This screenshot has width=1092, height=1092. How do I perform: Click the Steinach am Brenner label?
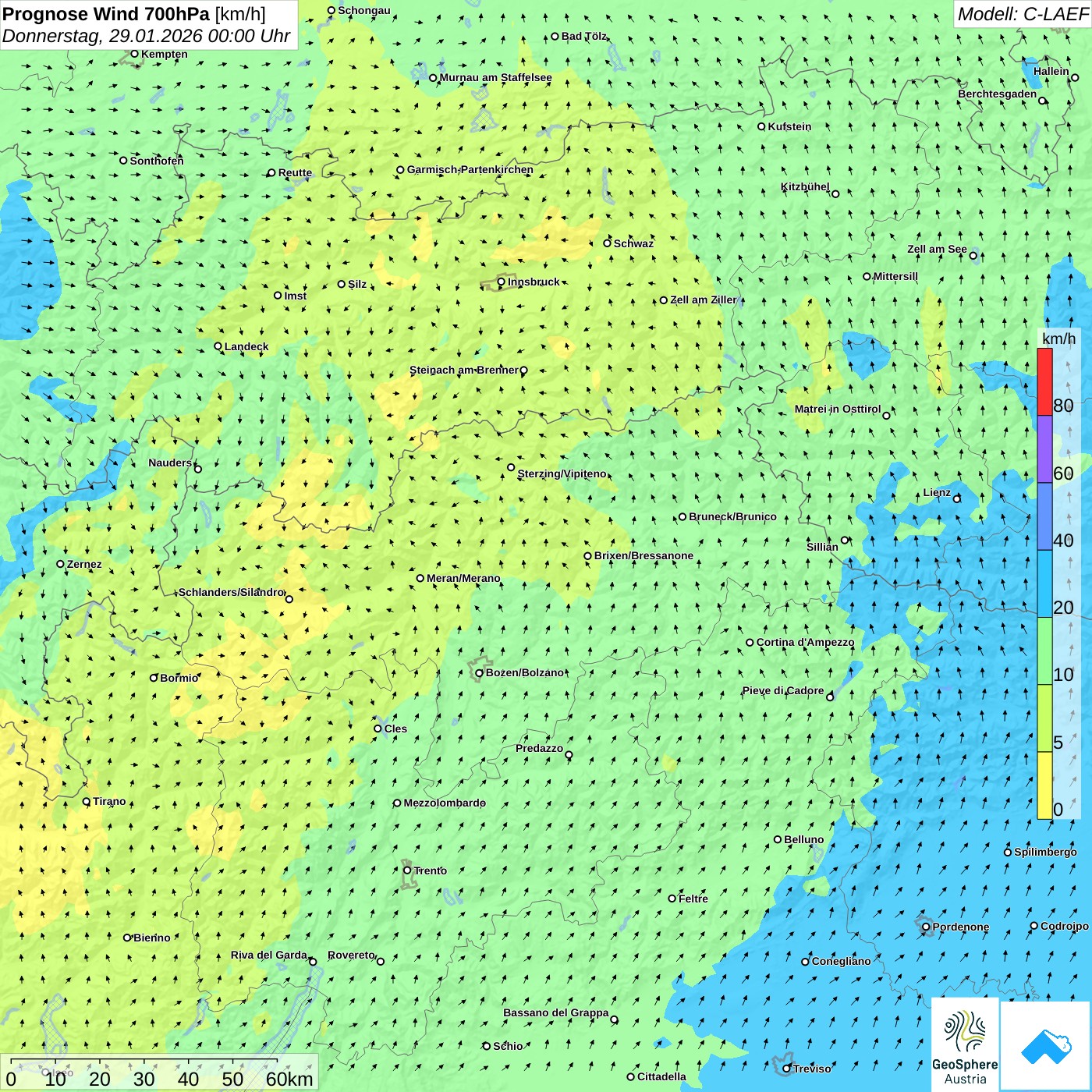[464, 370]
